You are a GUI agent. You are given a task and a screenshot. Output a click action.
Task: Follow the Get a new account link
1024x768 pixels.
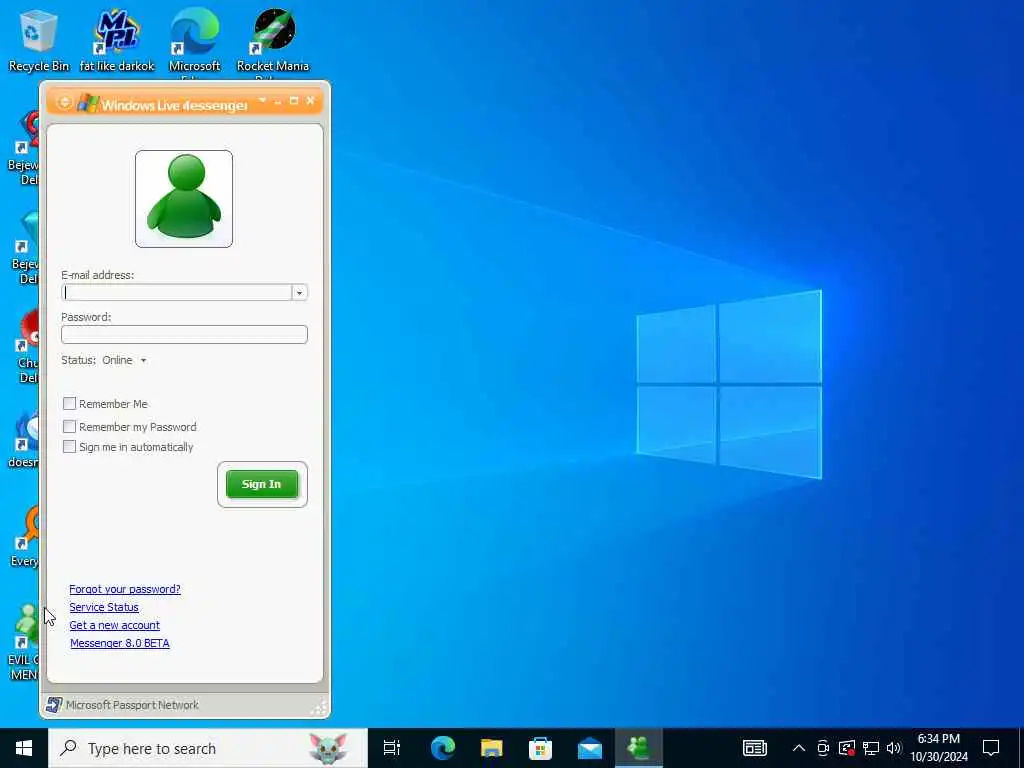click(x=114, y=625)
